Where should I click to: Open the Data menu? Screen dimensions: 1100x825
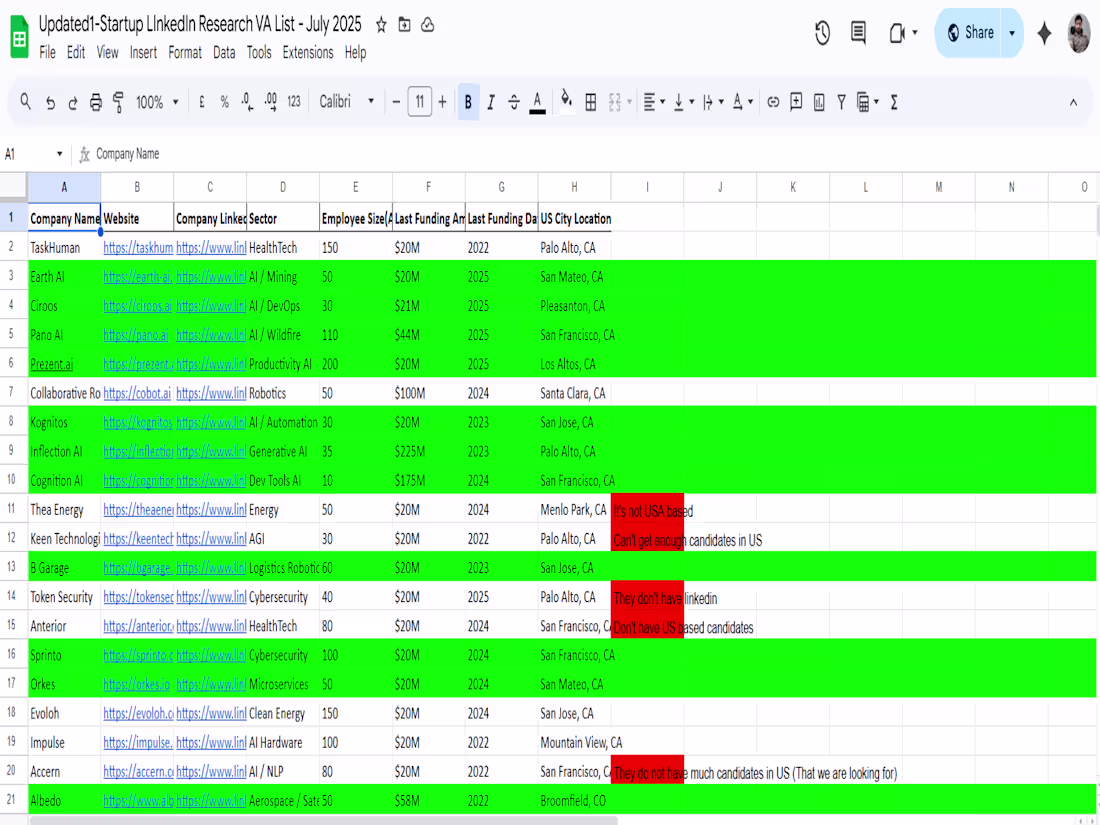point(224,53)
